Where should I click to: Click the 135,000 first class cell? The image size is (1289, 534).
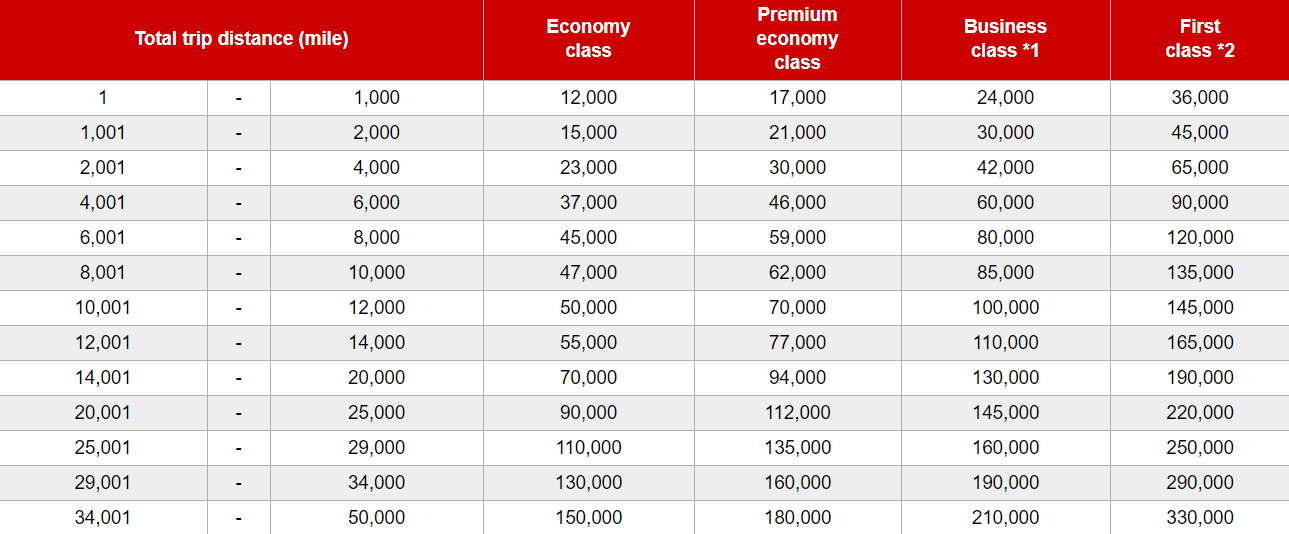[x=1200, y=273]
